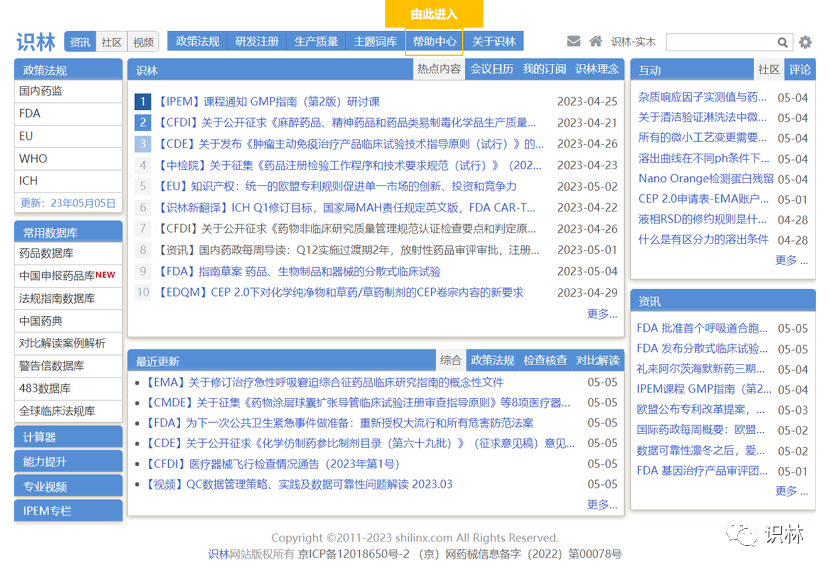Select the 热点内容 tab
This screenshot has width=830, height=570.
(439, 69)
